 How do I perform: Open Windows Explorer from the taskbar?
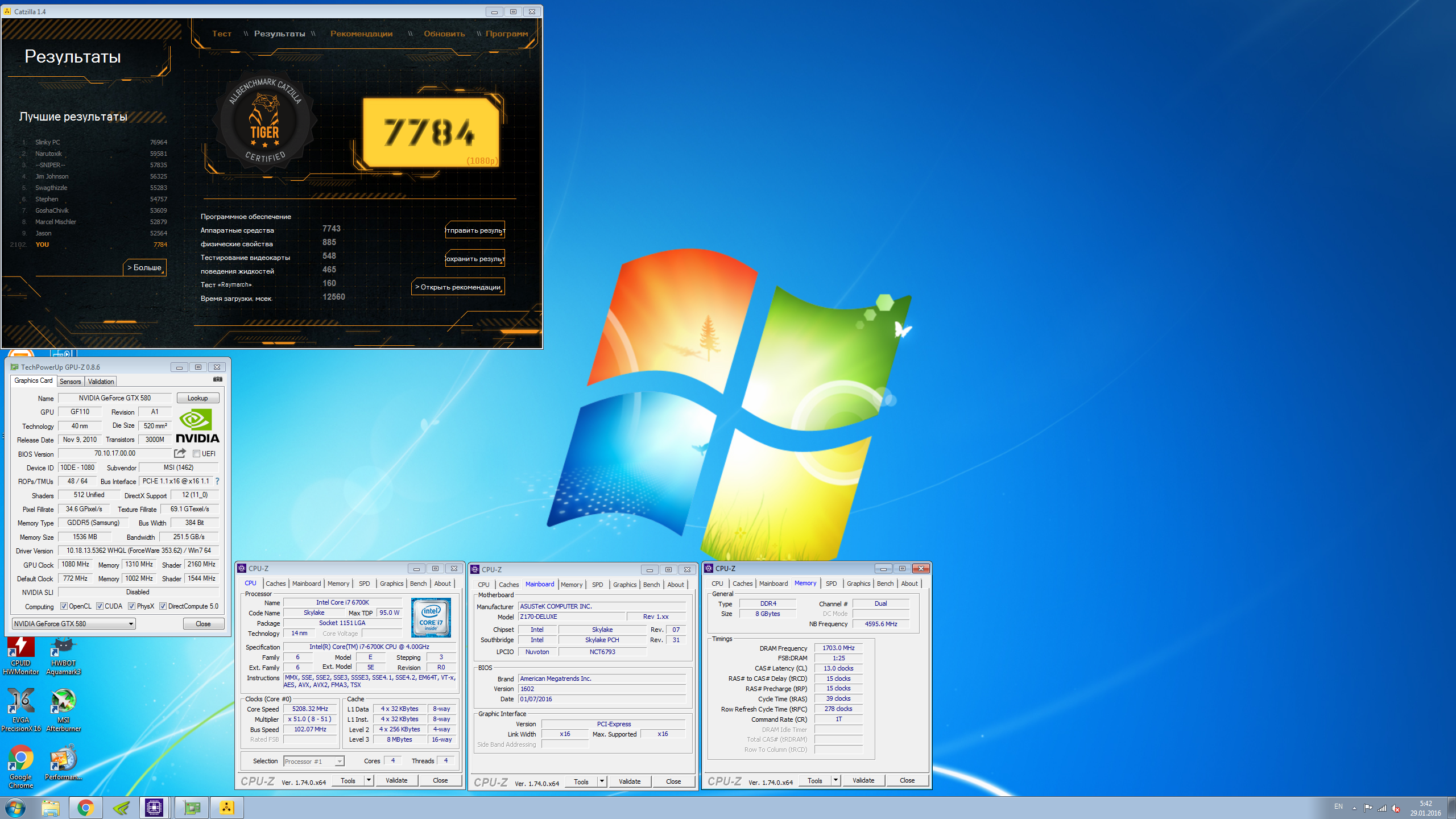(x=51, y=808)
